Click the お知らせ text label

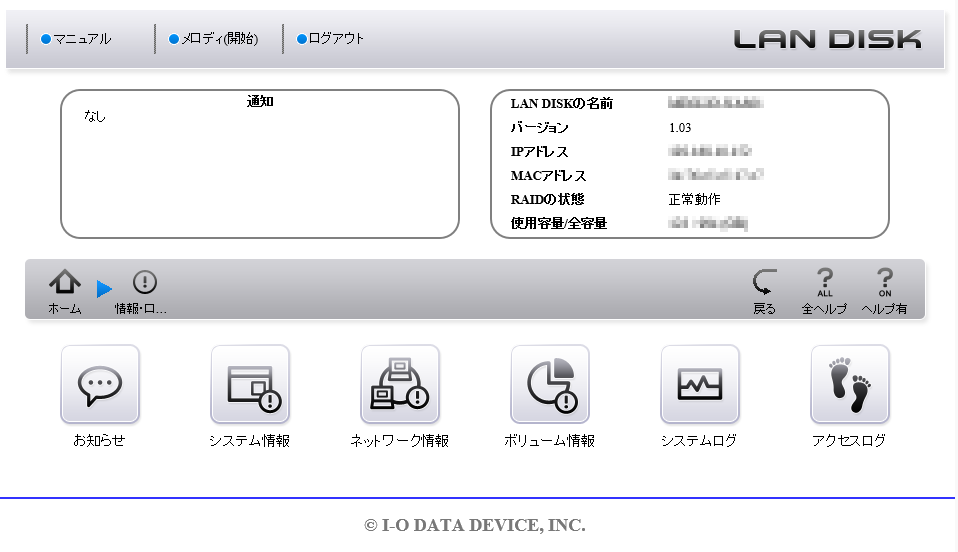pos(99,440)
